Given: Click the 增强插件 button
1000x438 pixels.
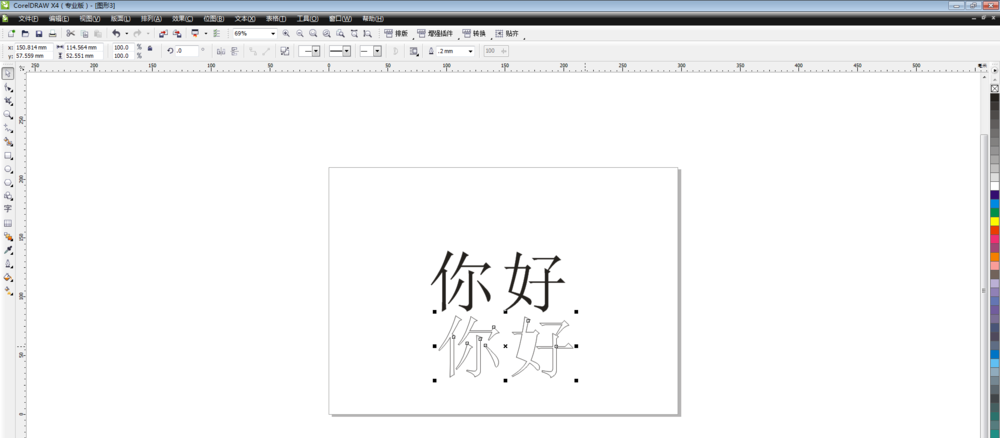Looking at the screenshot, I should click(x=437, y=33).
